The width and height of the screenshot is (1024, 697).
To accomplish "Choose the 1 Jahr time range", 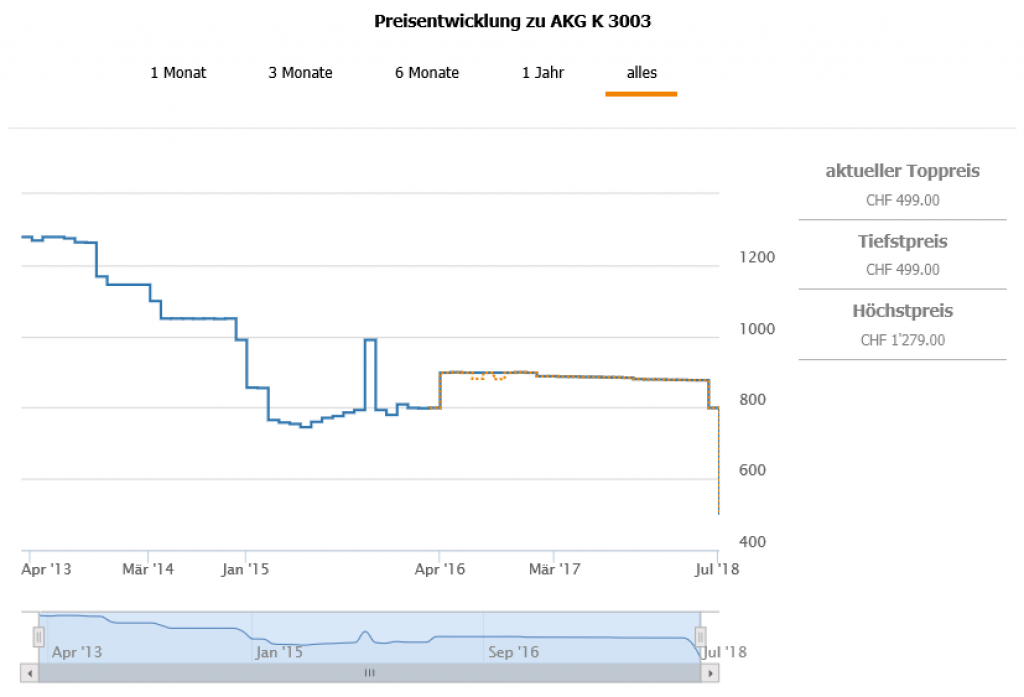I will (x=543, y=73).
